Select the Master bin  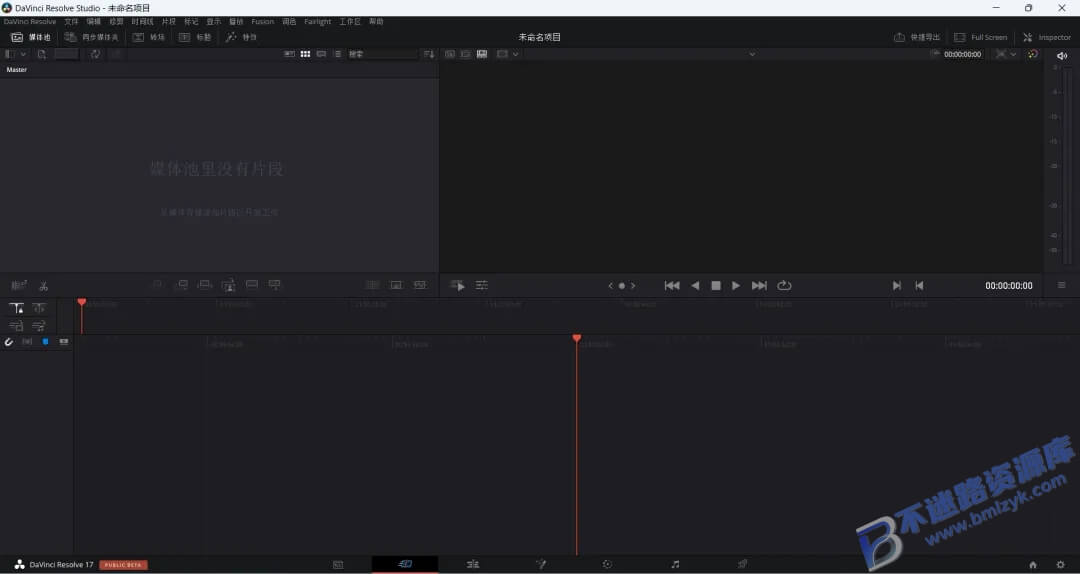click(17, 70)
